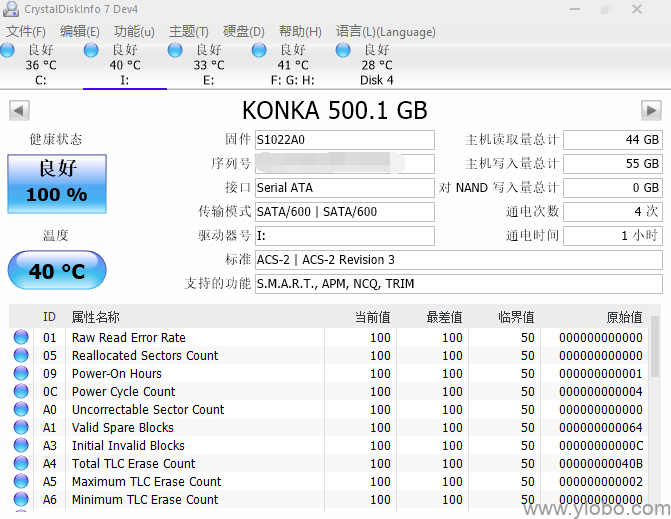Click the transfer mode field SATA/600 | SATA/600
Image resolution: width=671 pixels, height=519 pixels.
345,212
